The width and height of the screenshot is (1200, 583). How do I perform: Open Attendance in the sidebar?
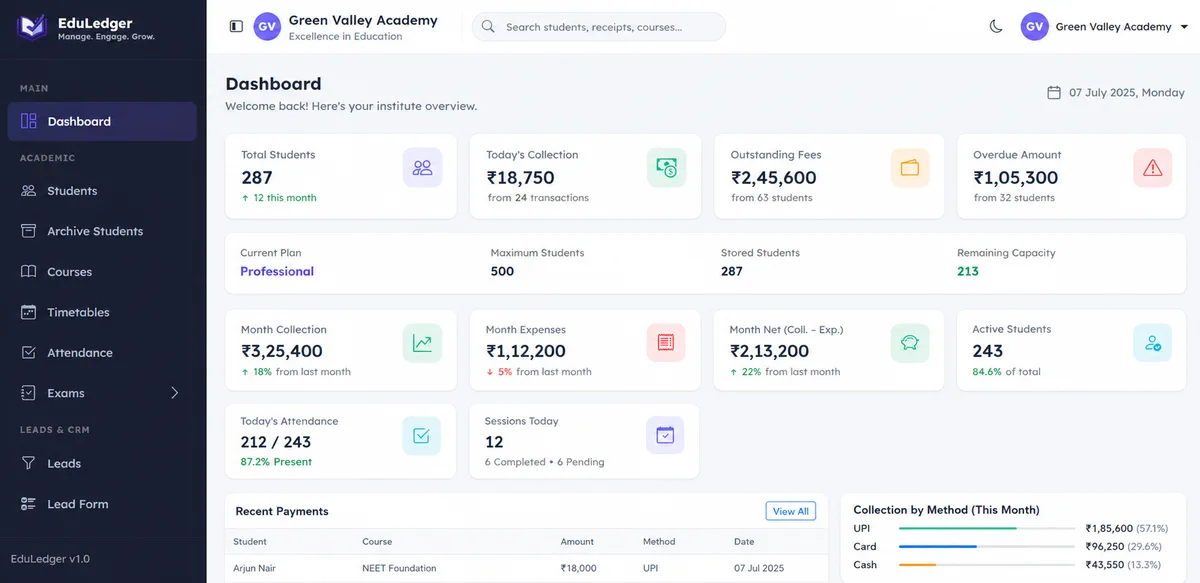pyautogui.click(x=102, y=353)
